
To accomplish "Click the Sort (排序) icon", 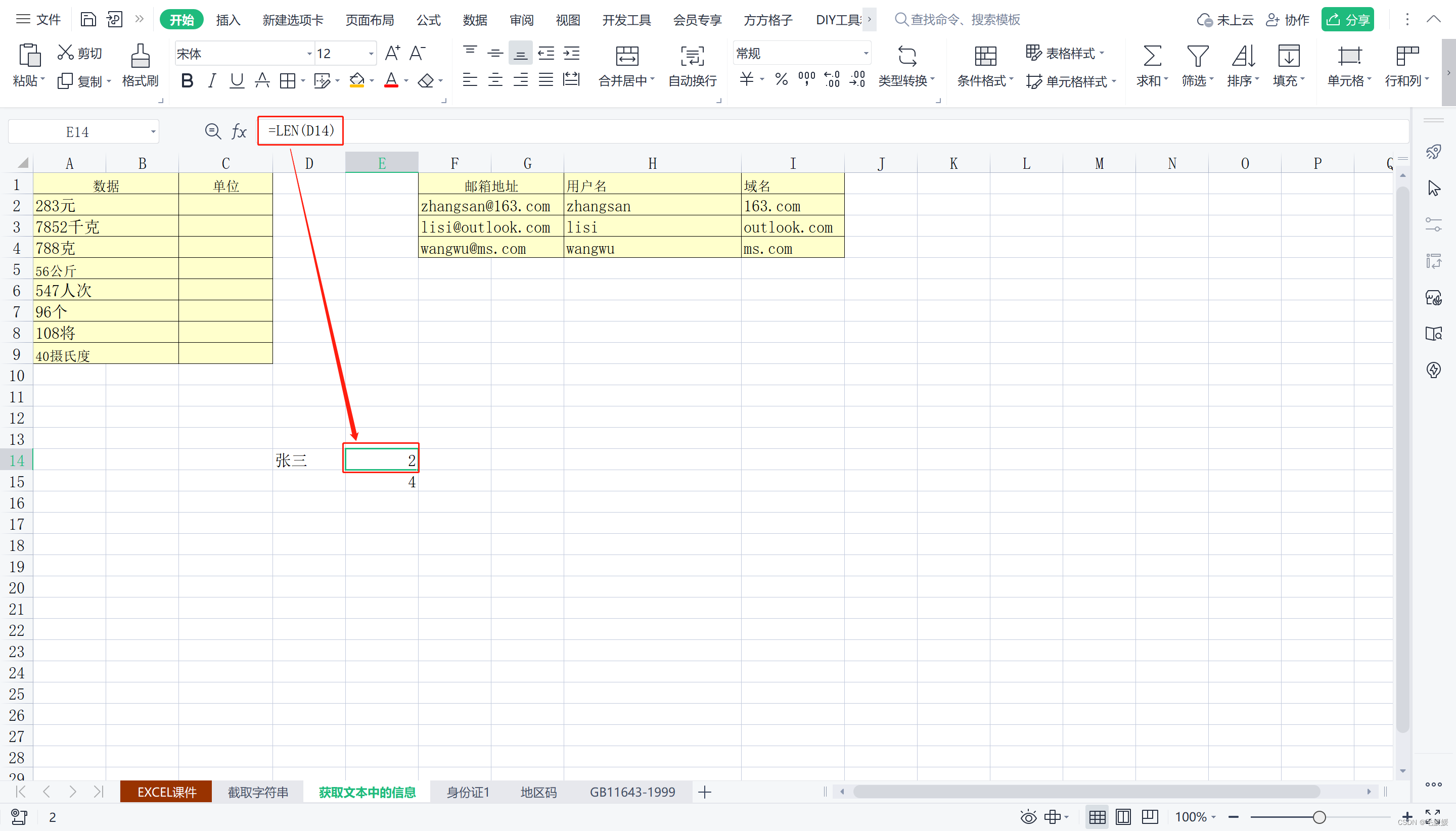I will coord(1243,57).
